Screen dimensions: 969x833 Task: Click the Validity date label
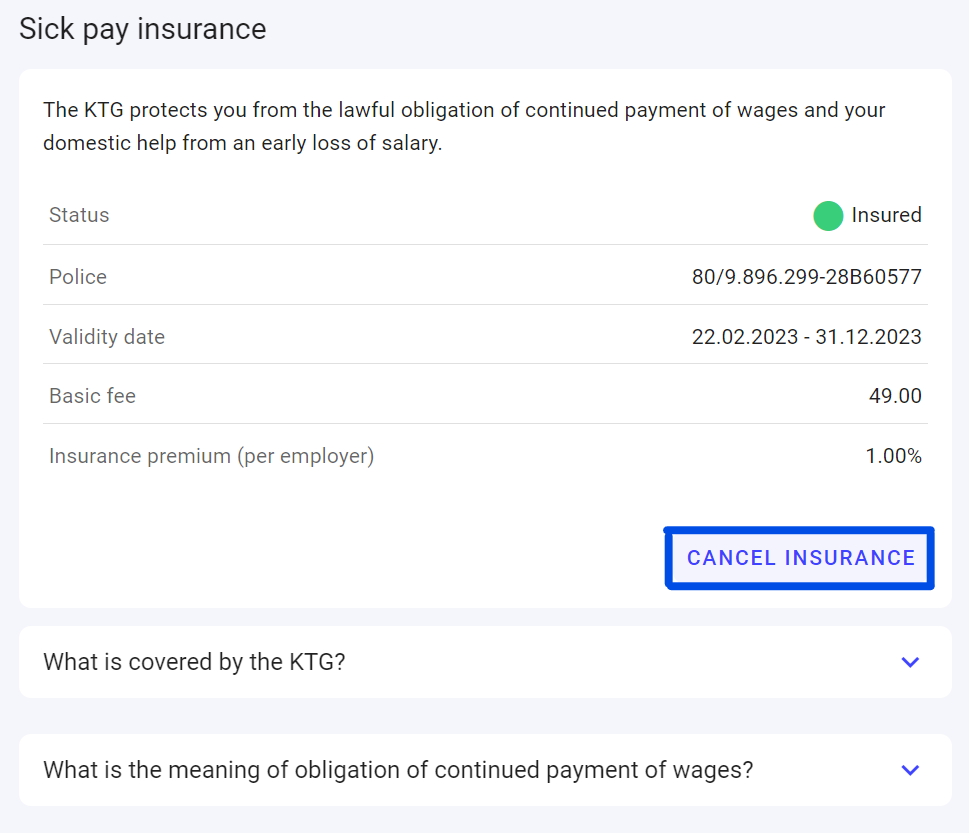click(107, 337)
